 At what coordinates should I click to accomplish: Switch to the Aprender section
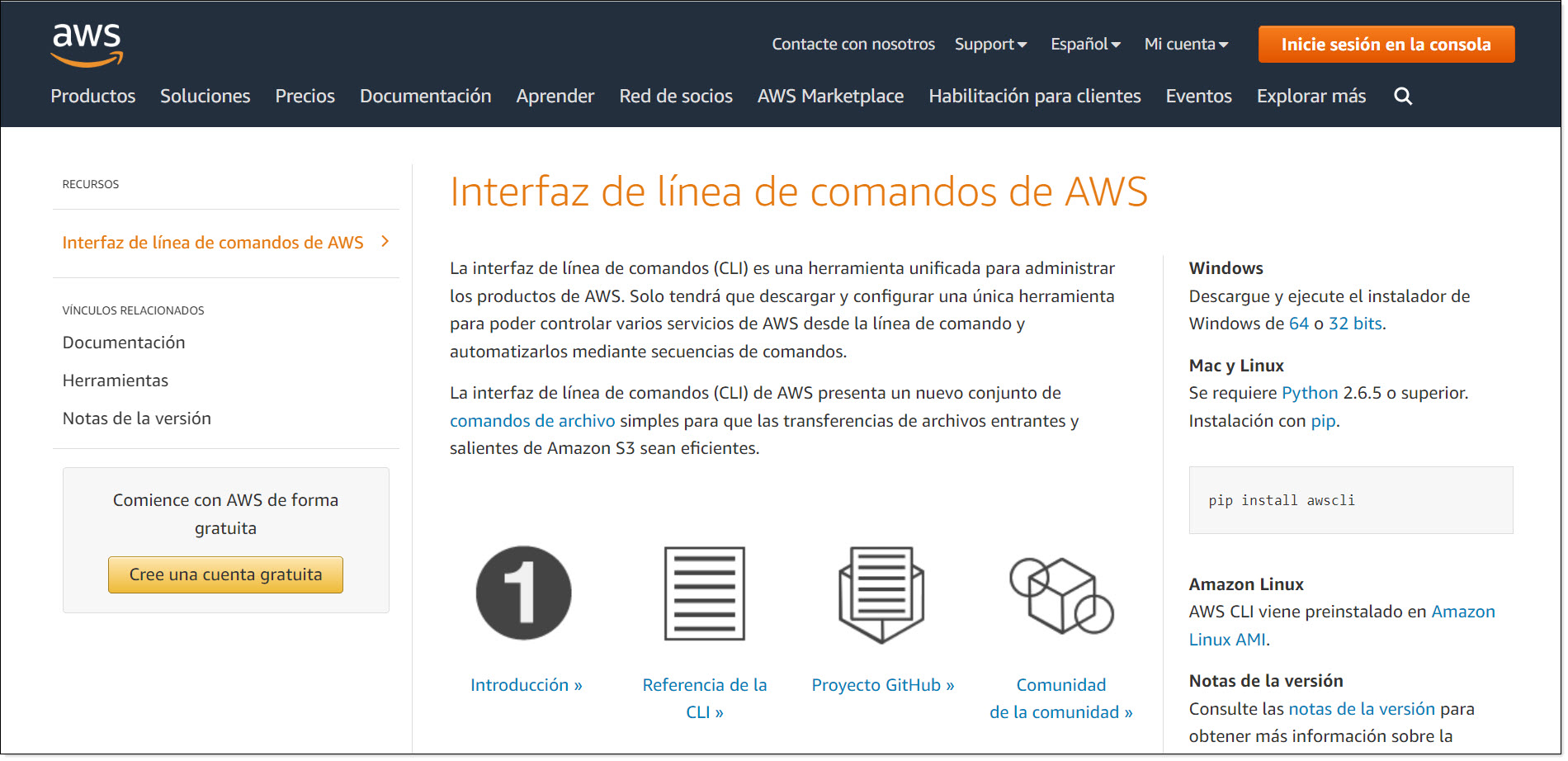click(x=555, y=96)
